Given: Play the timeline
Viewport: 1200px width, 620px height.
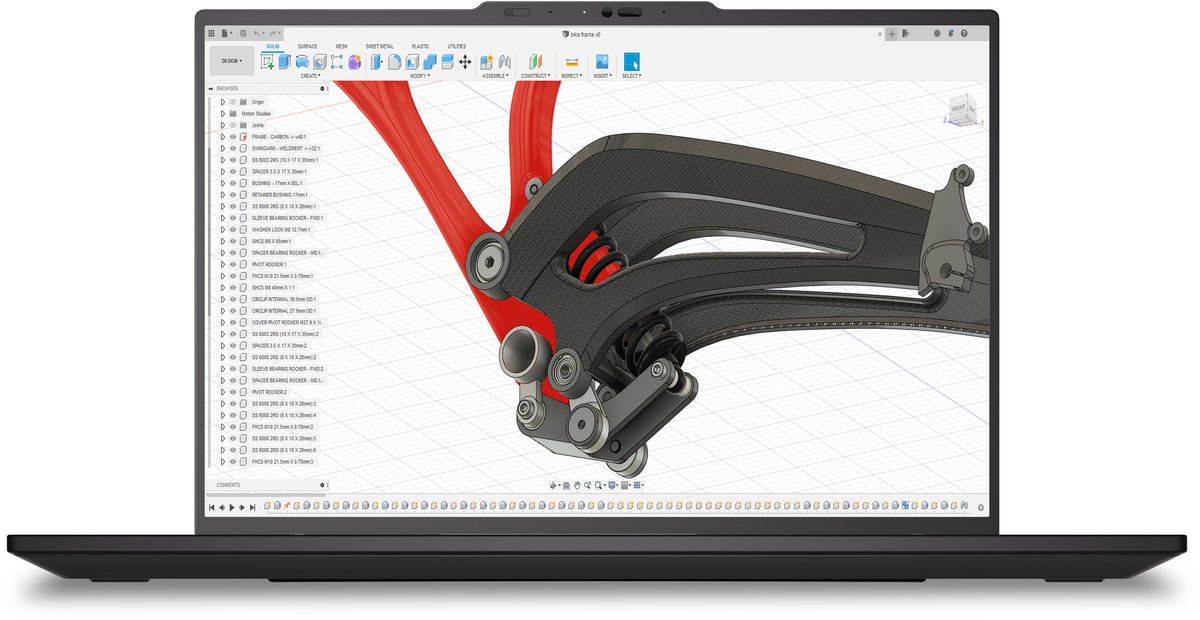Looking at the screenshot, I should coord(233,508).
